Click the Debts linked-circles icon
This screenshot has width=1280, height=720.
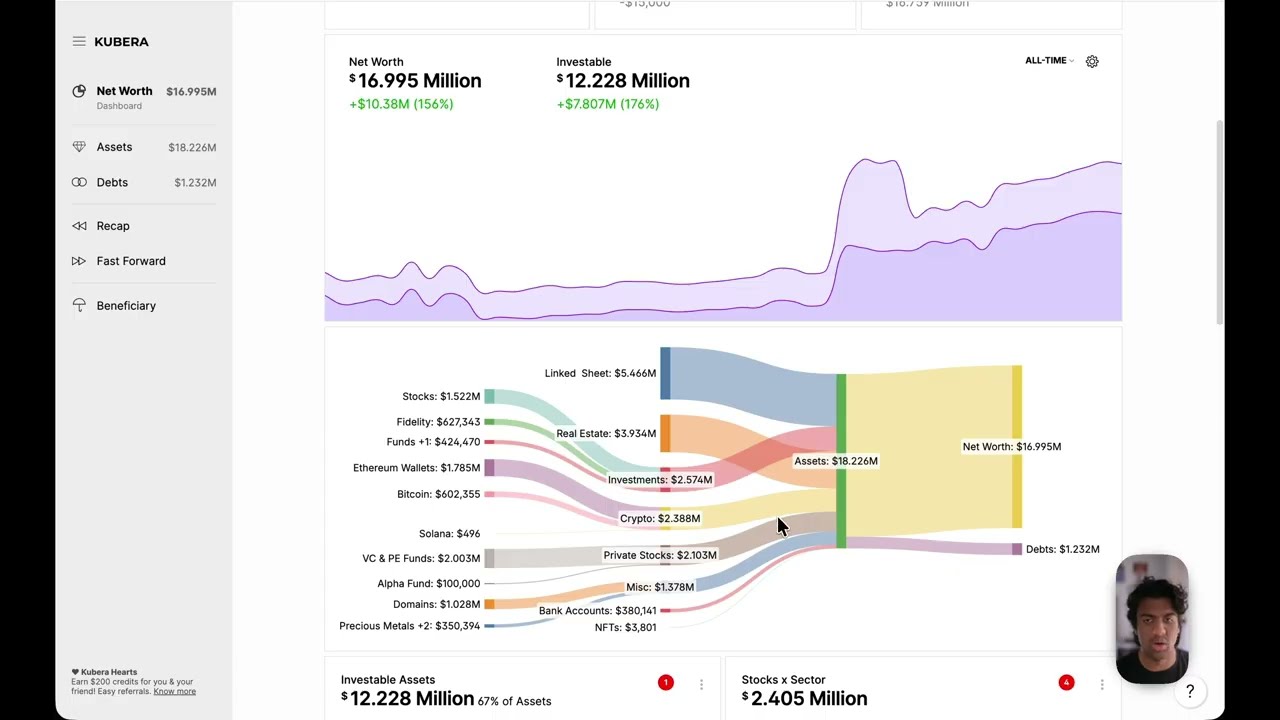79,182
